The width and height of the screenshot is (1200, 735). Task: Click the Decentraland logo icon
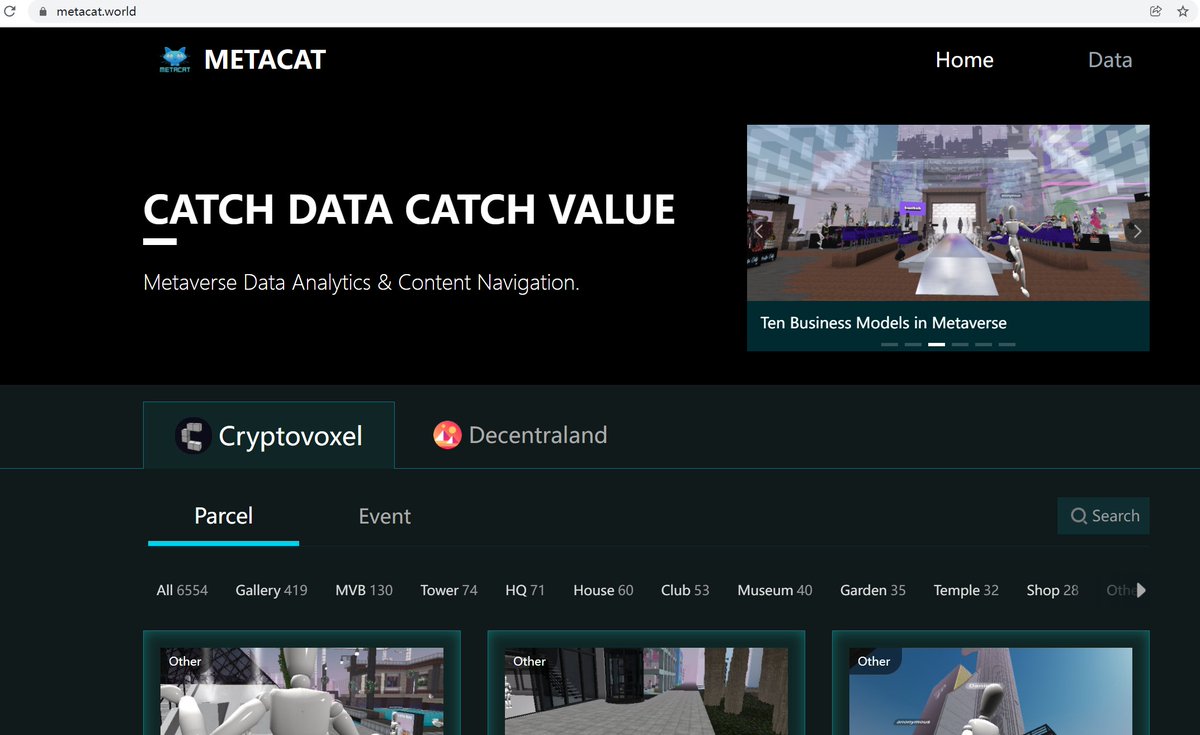pyautogui.click(x=447, y=435)
